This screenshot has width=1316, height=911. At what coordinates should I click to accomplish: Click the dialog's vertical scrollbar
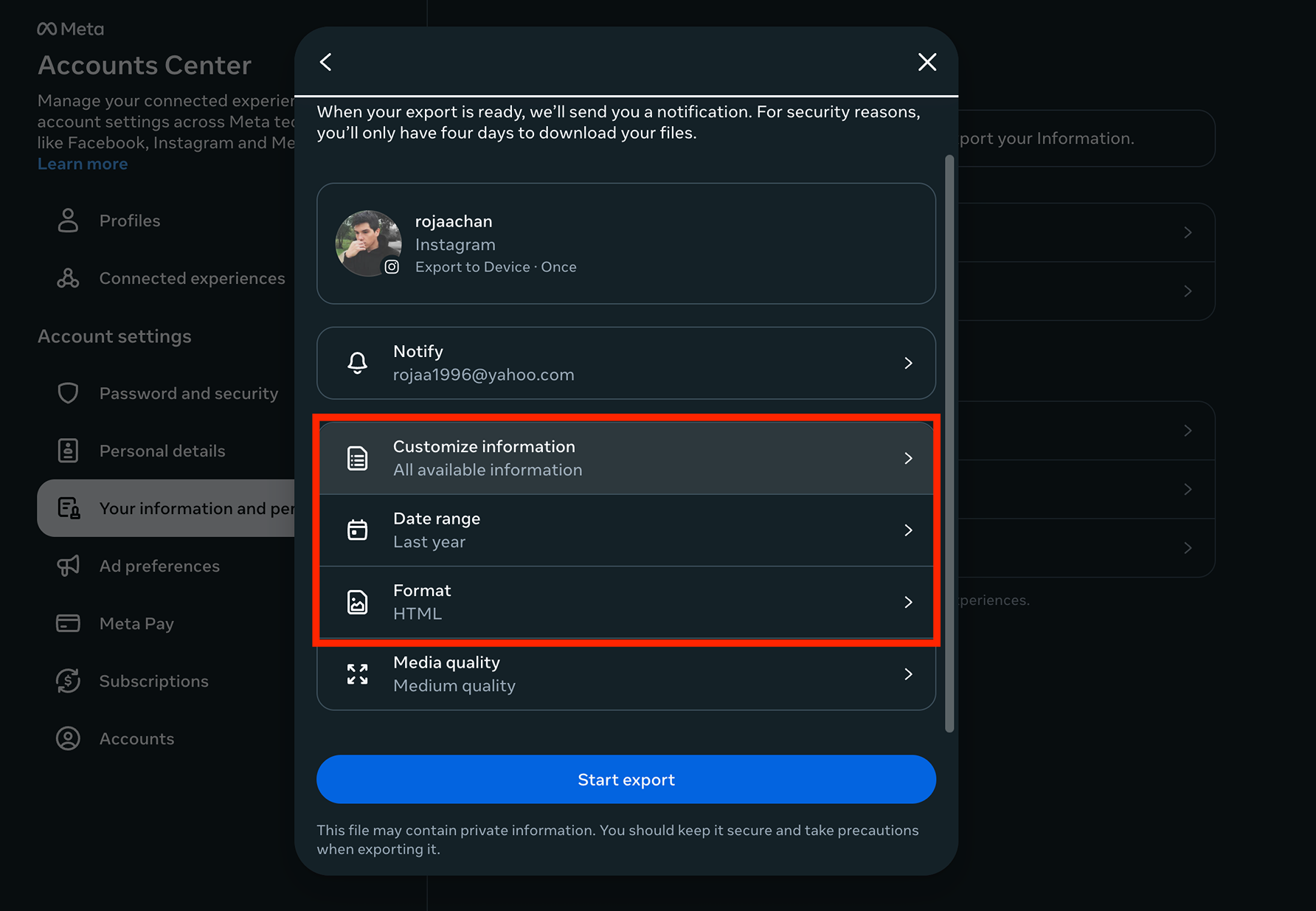(x=949, y=443)
